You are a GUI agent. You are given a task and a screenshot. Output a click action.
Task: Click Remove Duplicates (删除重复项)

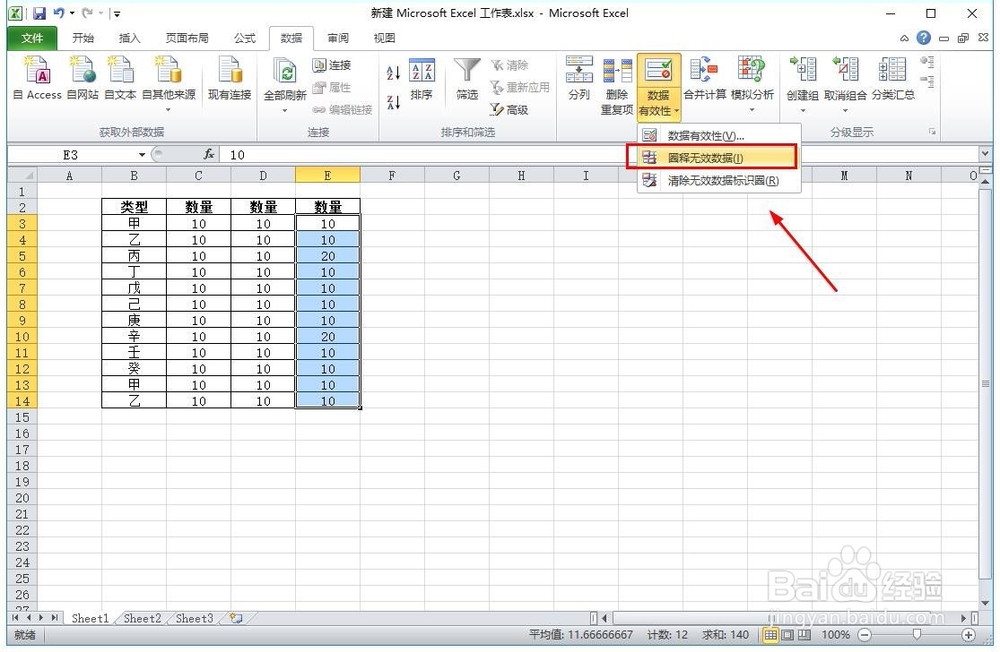pos(617,85)
